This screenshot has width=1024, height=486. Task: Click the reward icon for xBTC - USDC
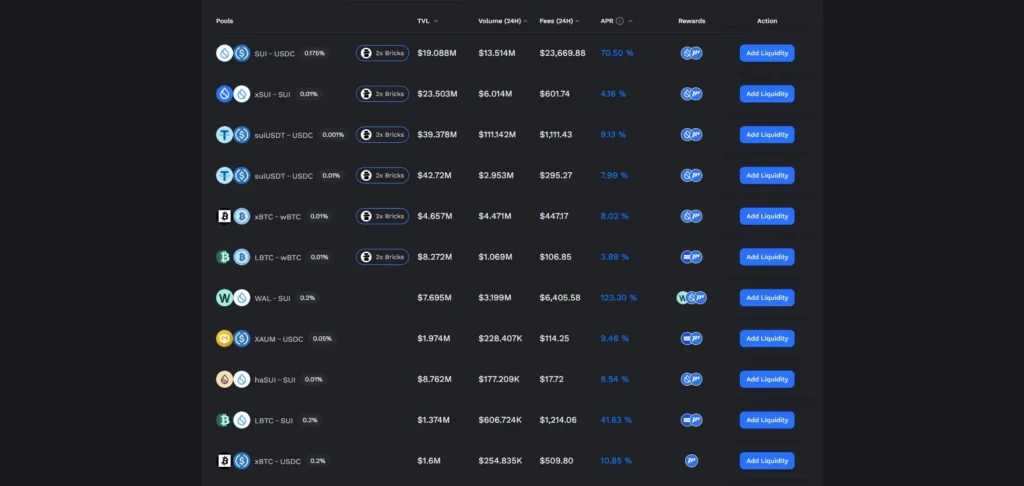pyautogui.click(x=691, y=461)
